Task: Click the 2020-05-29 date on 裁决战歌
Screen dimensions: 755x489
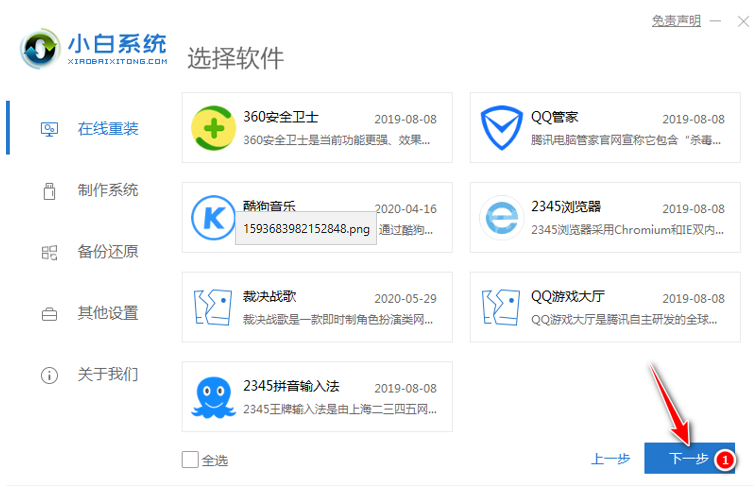Action: [405, 299]
